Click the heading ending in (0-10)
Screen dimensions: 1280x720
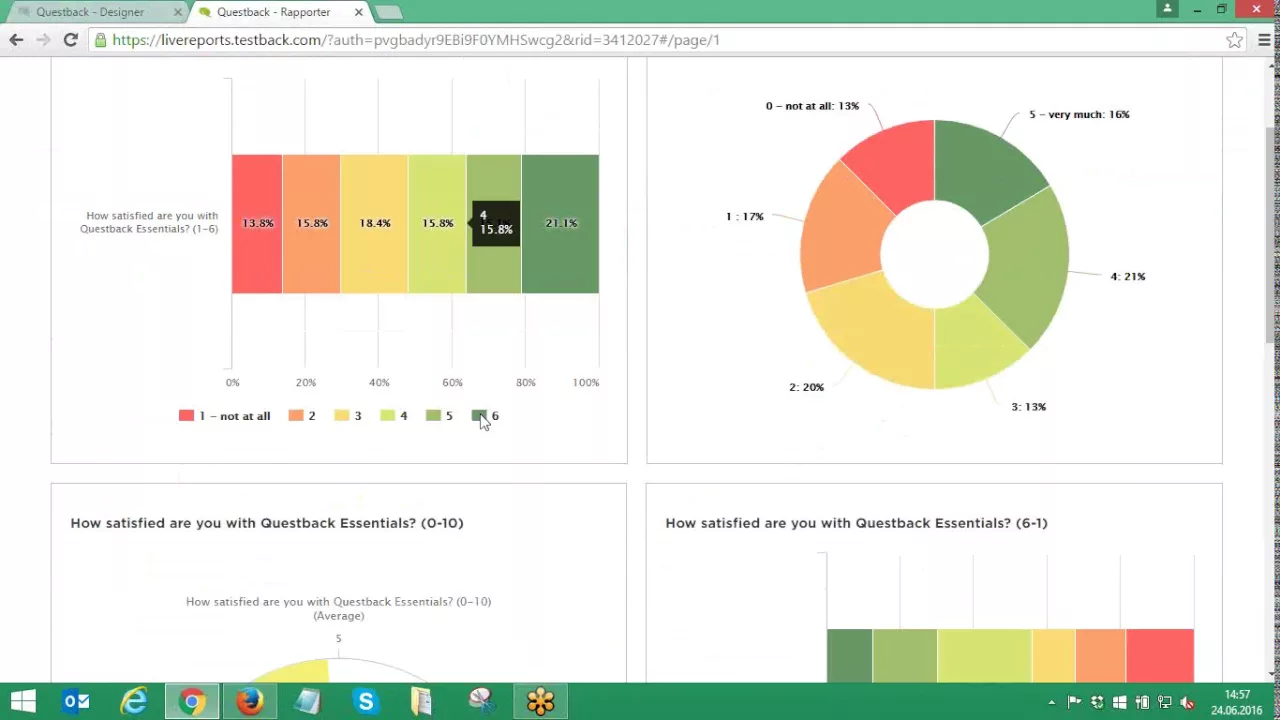click(267, 523)
